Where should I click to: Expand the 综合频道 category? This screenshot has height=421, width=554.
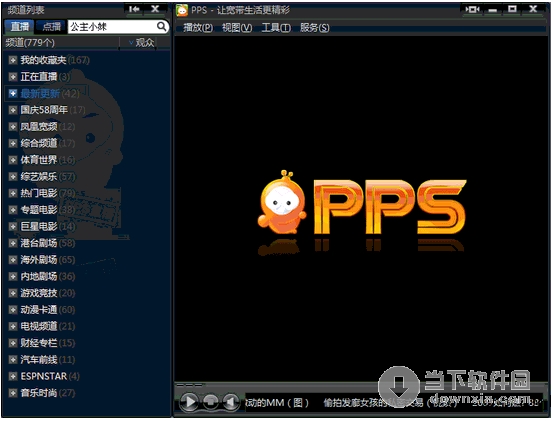click(13, 143)
